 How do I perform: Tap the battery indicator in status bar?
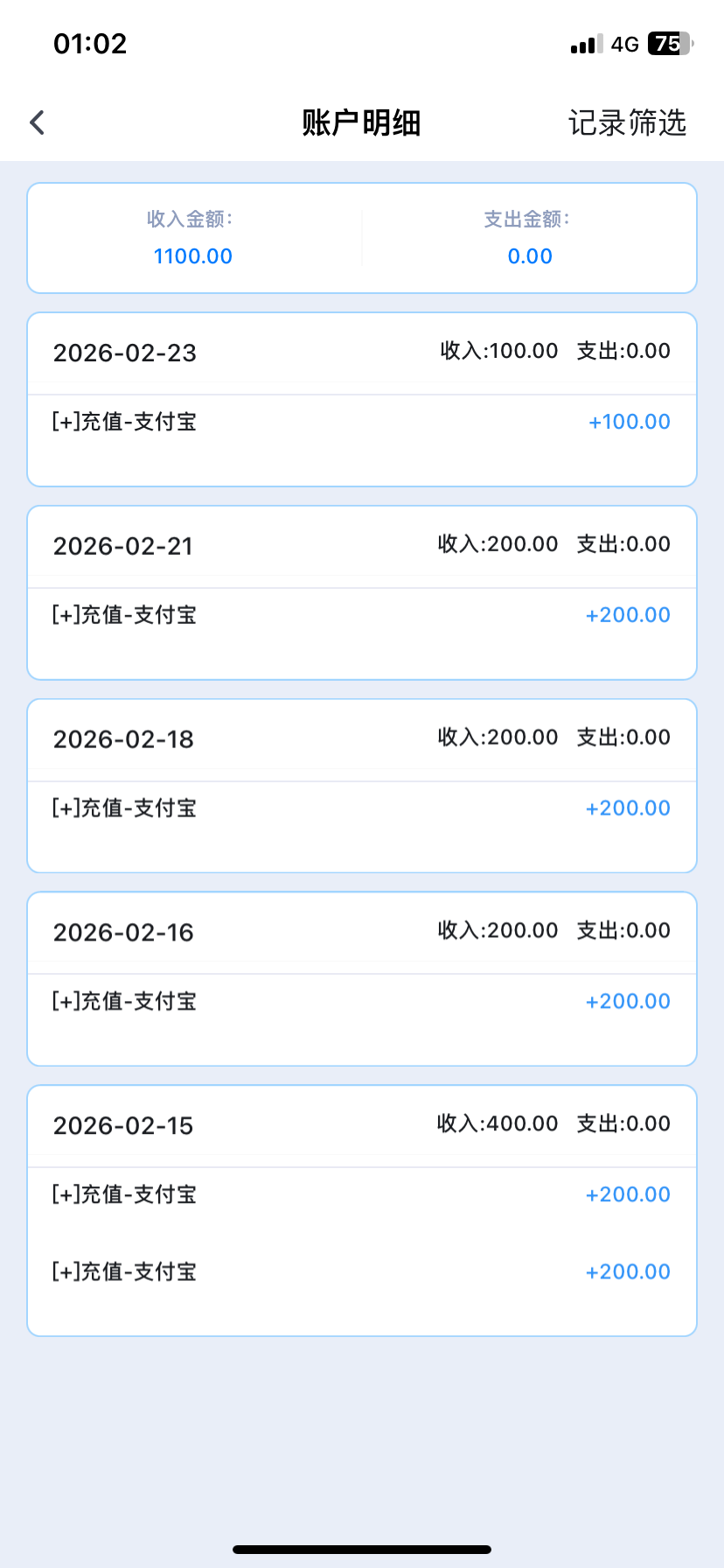tap(669, 44)
